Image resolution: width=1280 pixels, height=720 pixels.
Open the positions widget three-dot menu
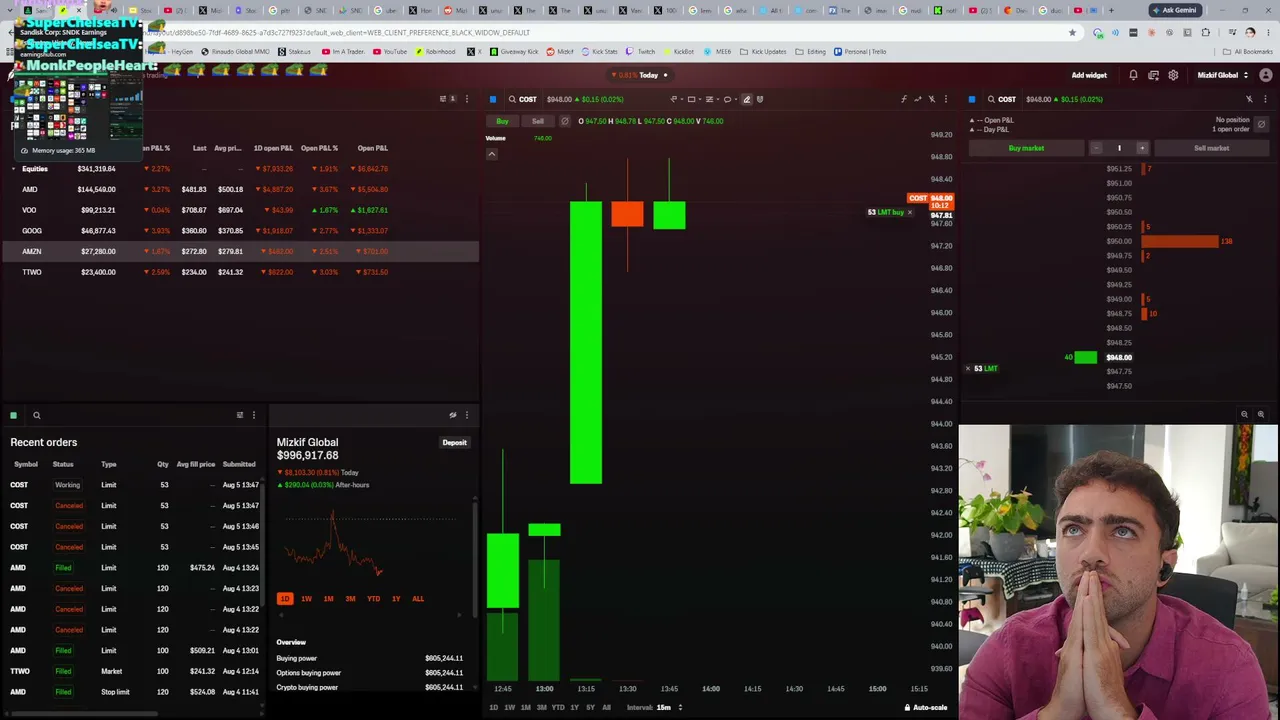[x=466, y=99]
